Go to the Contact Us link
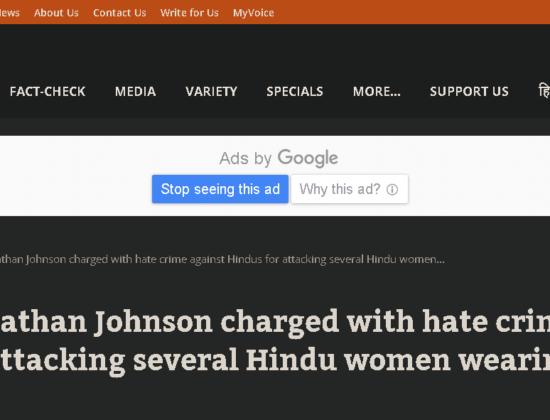The height and width of the screenshot is (420, 550). click(120, 13)
